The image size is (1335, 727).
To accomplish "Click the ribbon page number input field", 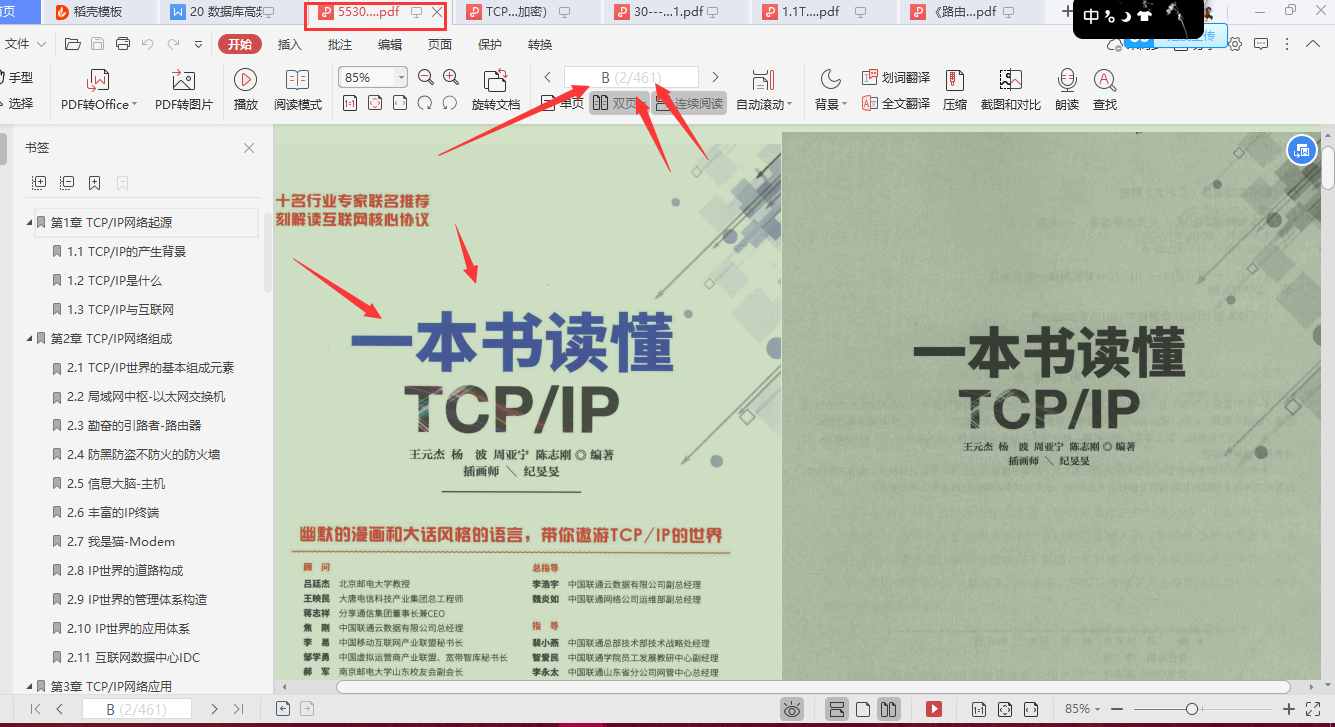I will point(631,77).
